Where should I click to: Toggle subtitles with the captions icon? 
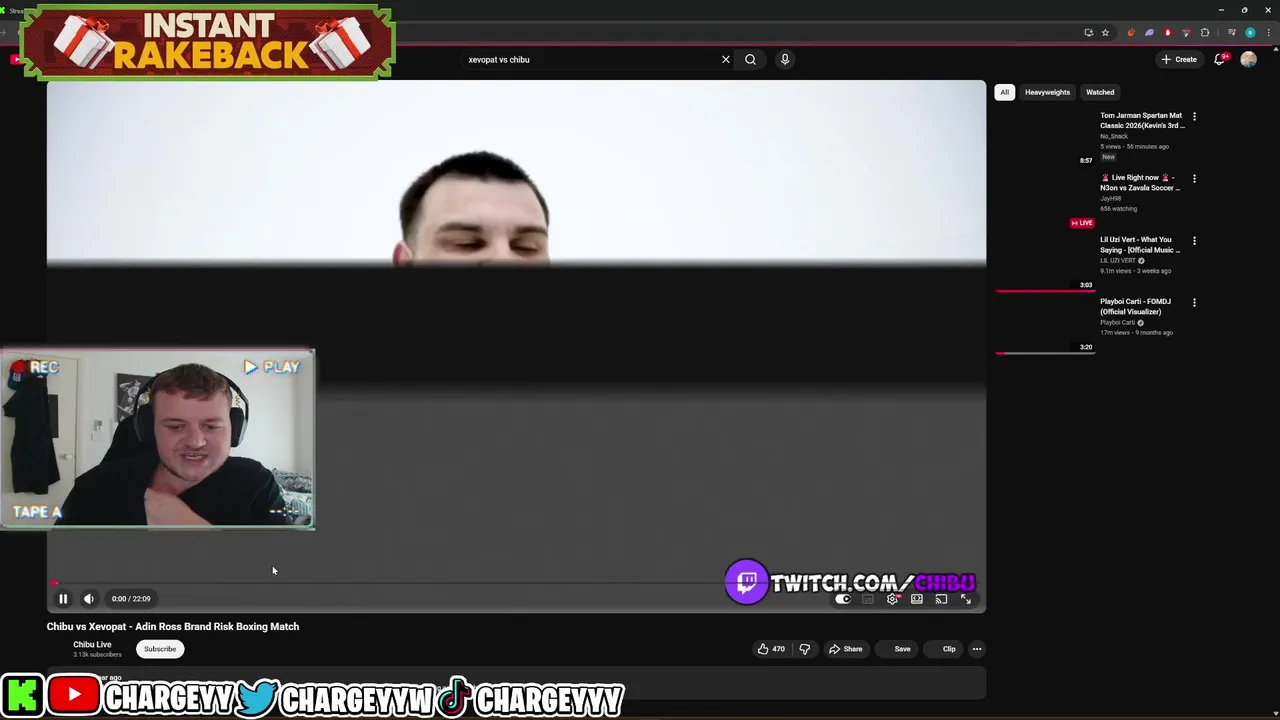(867, 599)
